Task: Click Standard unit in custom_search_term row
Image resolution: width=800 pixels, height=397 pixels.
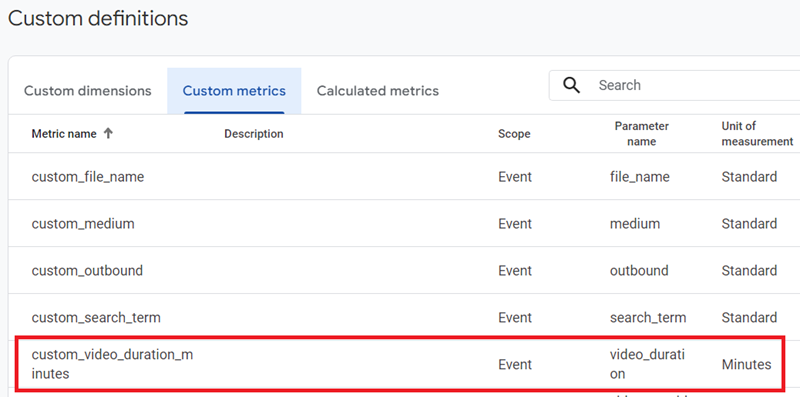Action: [x=749, y=317]
